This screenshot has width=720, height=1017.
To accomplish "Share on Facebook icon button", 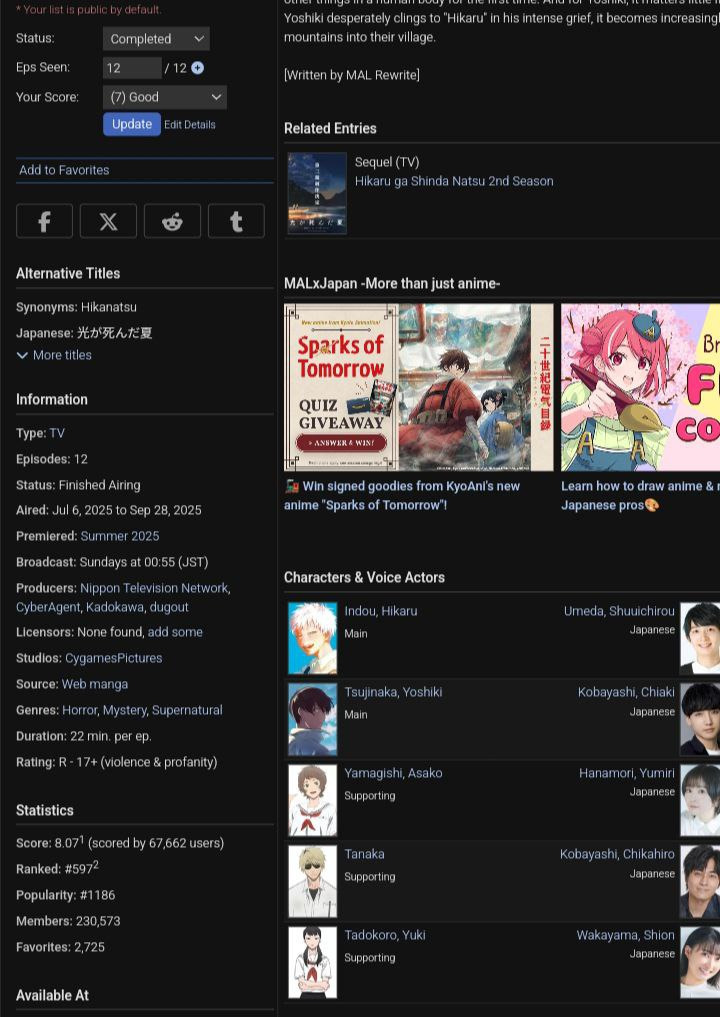I will pos(44,221).
